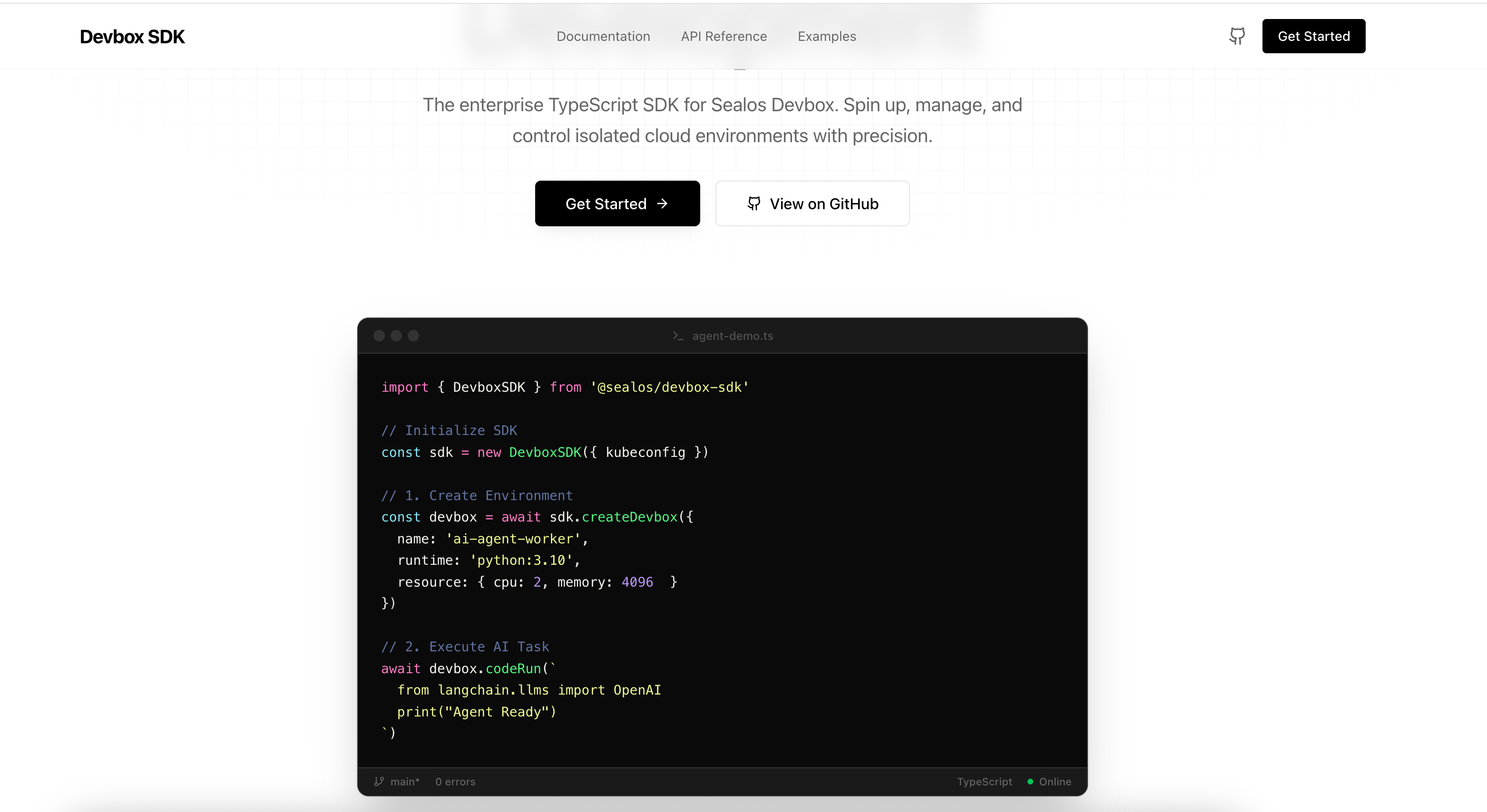This screenshot has height=812, width=1487.
Task: Click the 0 errors indicator
Action: pyautogui.click(x=455, y=782)
